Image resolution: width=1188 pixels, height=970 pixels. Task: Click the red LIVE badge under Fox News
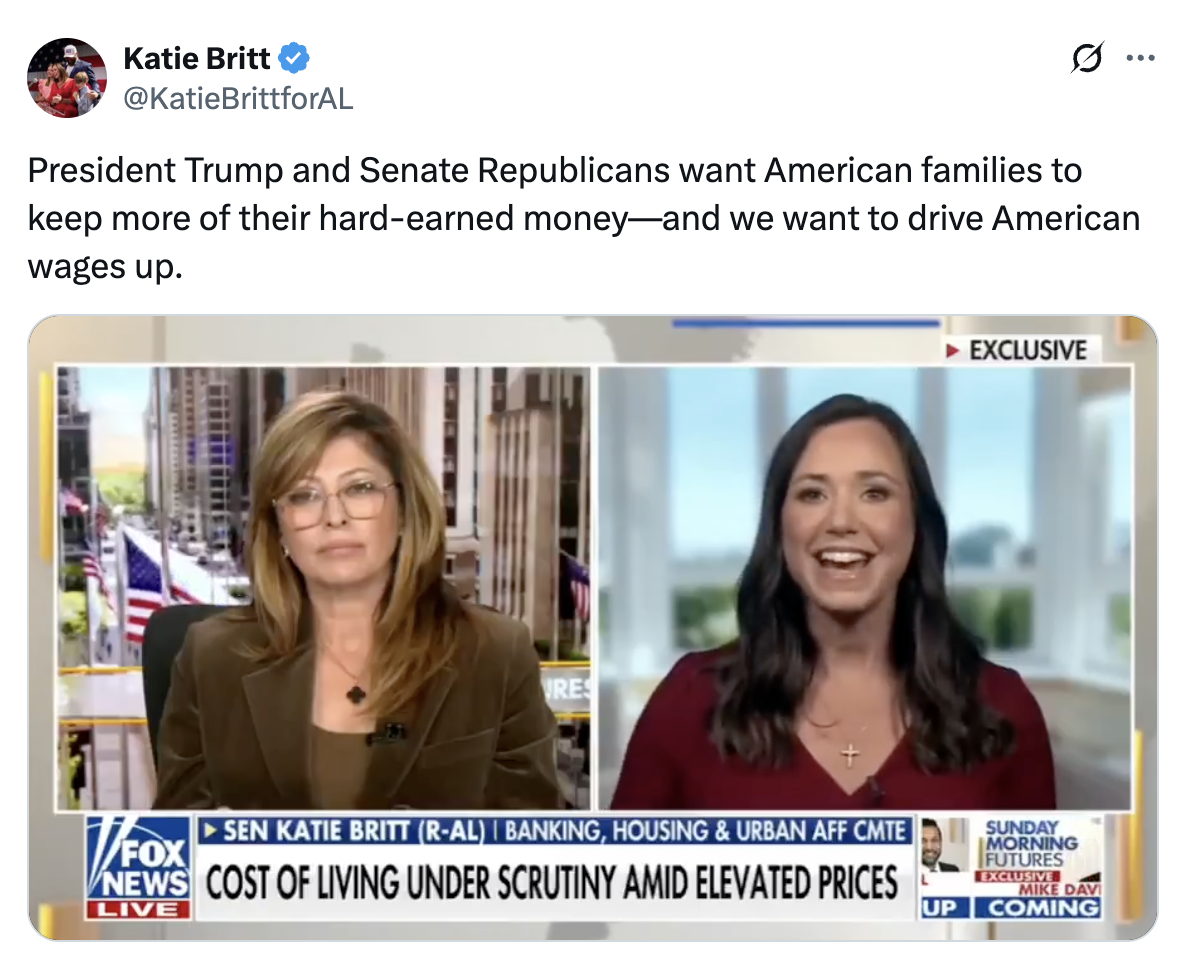(138, 909)
